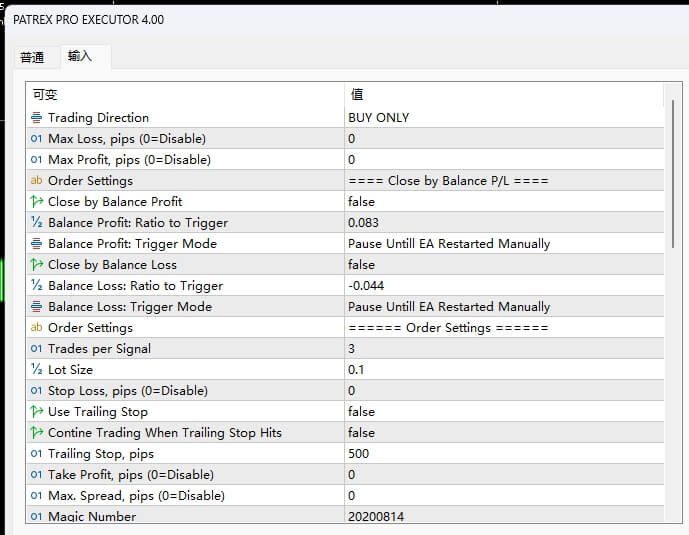Click the Magic Number integer icon
This screenshot has width=689, height=535.
(x=36, y=517)
